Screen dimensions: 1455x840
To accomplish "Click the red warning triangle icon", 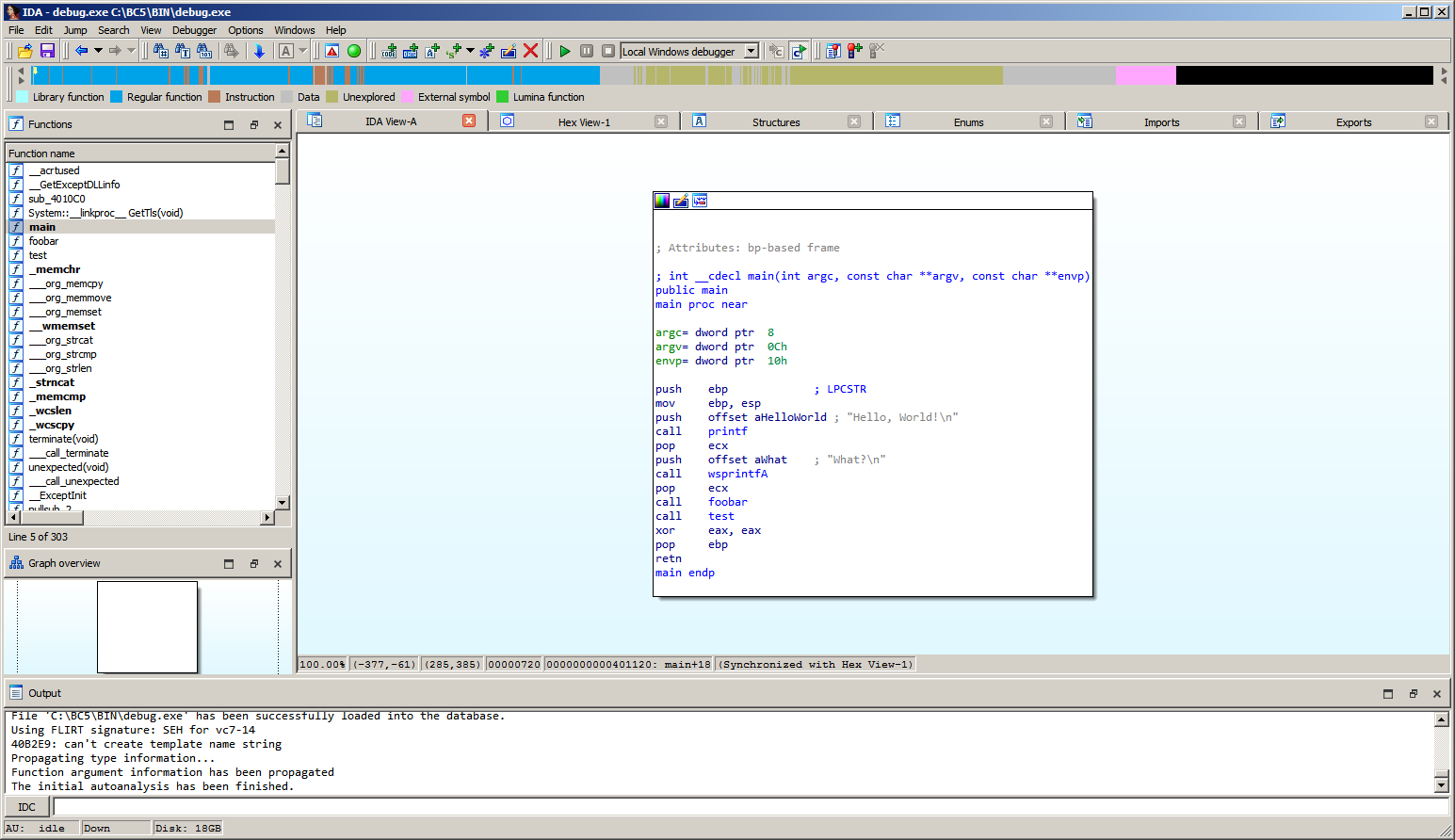I will pos(332,51).
